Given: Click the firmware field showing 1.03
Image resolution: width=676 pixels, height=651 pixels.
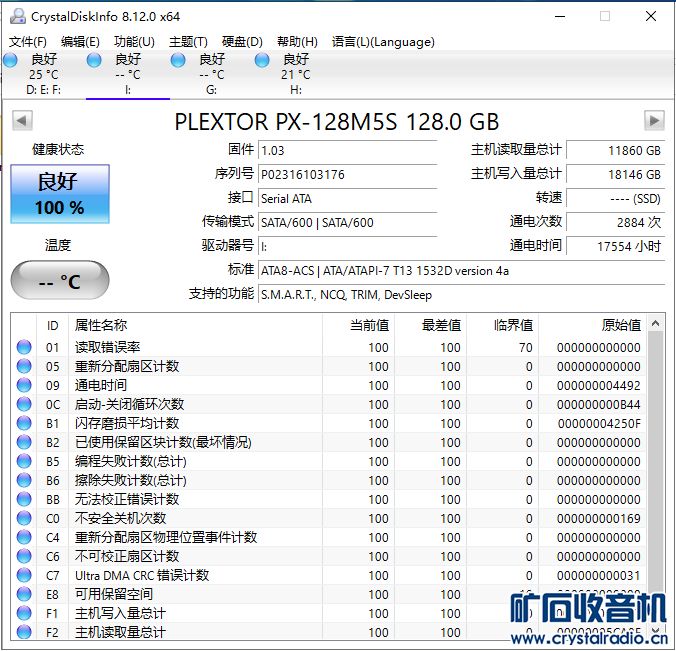Looking at the screenshot, I should pyautogui.click(x=347, y=150).
